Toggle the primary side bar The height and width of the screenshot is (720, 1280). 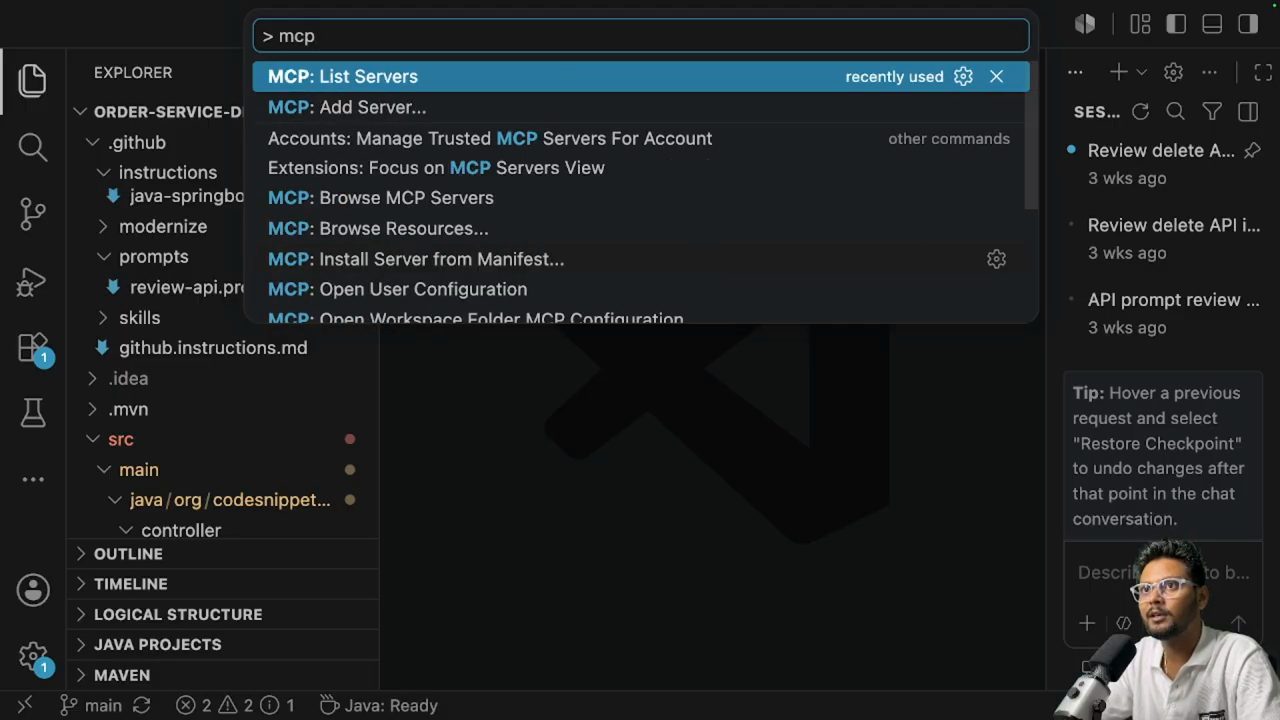tap(1176, 24)
